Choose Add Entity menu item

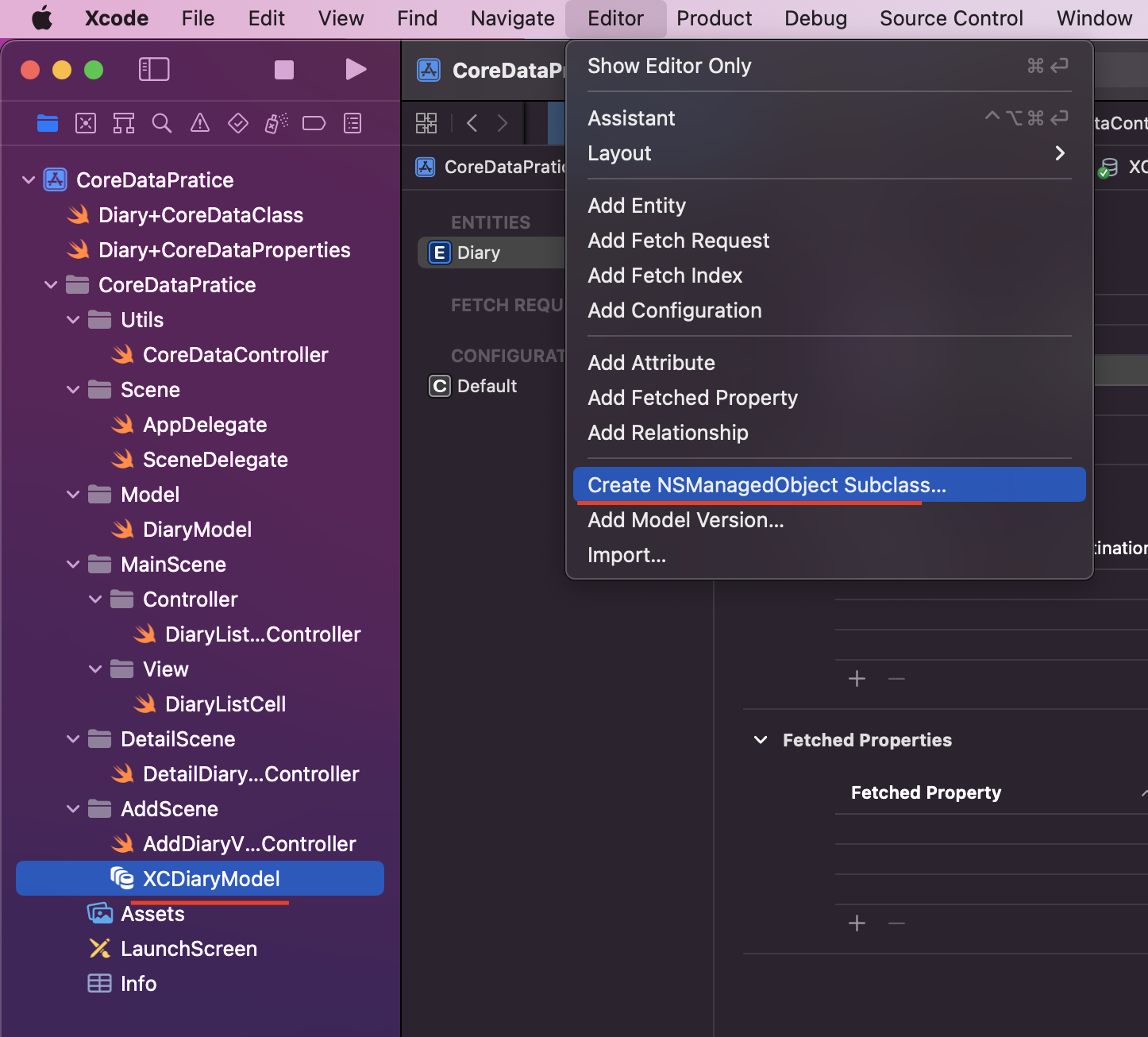[x=829, y=206]
